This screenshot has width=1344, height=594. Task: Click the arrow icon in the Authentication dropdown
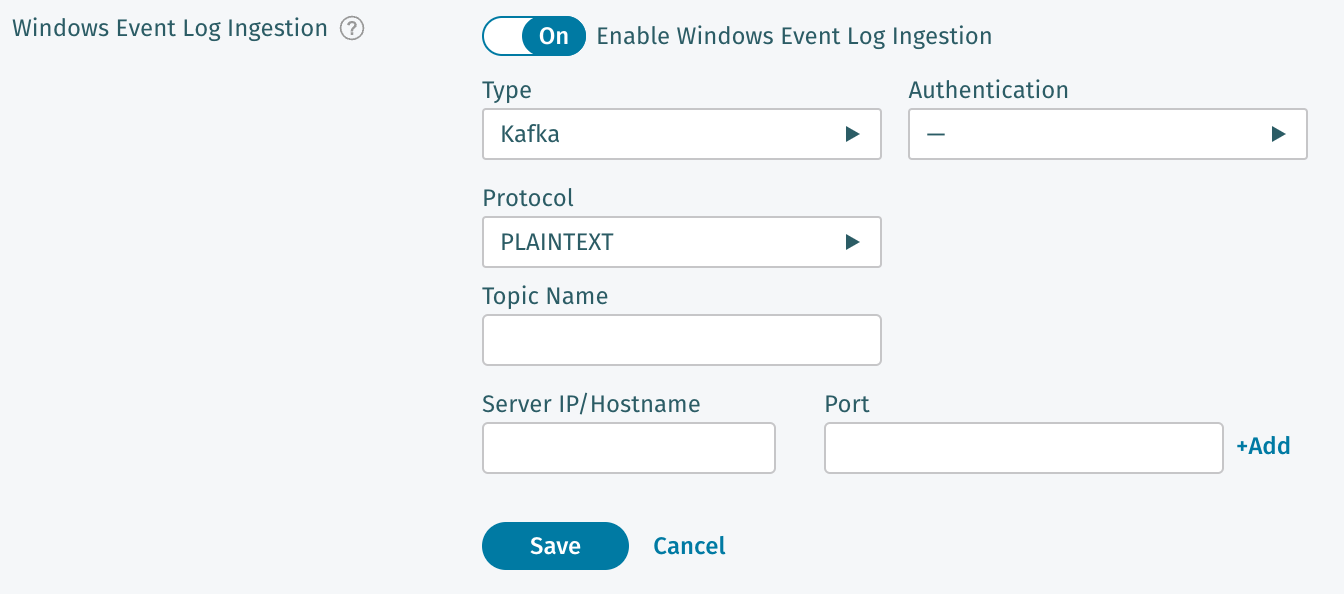point(1278,134)
